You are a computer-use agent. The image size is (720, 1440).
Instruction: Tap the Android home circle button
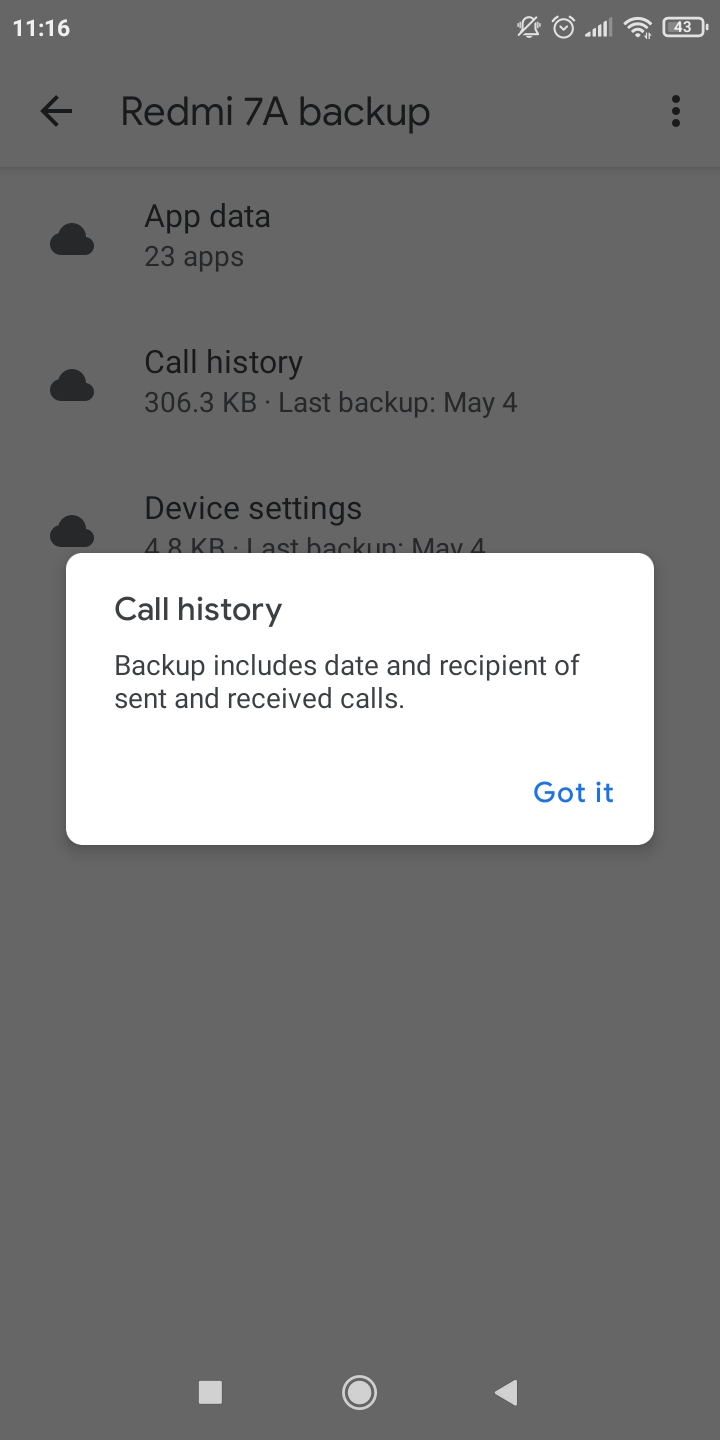pos(359,1392)
